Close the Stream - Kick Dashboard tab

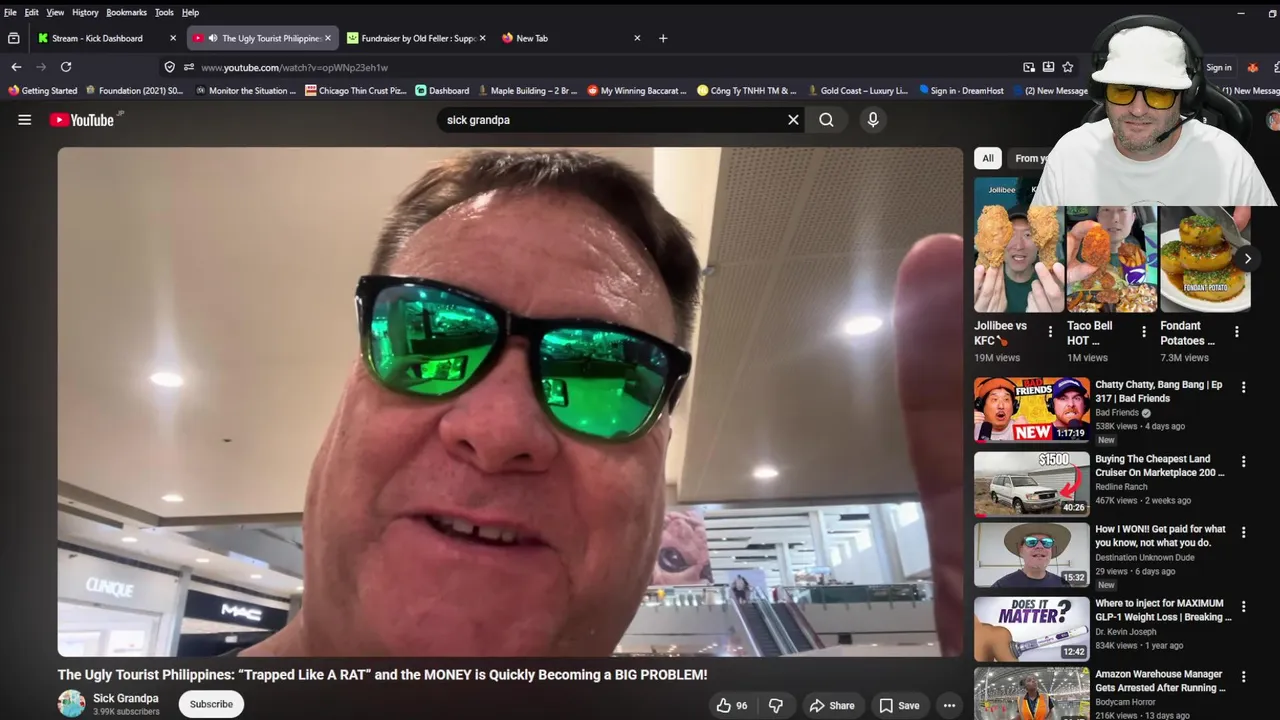tap(173, 38)
